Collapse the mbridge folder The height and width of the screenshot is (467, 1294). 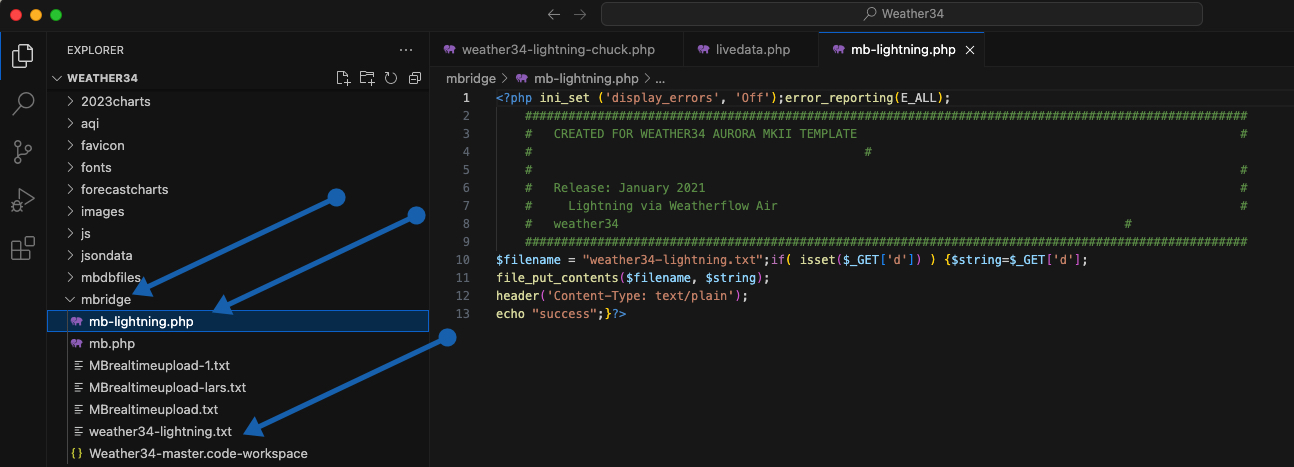[105, 299]
